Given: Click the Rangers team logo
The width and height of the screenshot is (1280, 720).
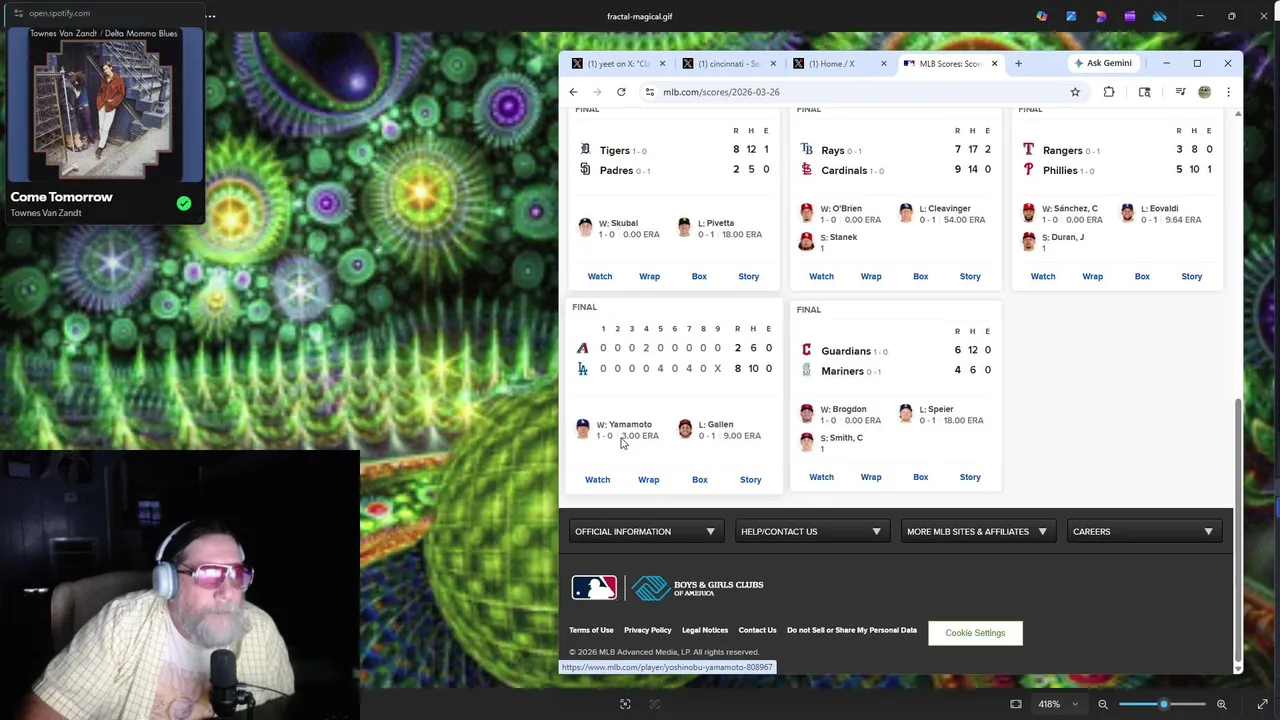Looking at the screenshot, I should (x=1028, y=150).
